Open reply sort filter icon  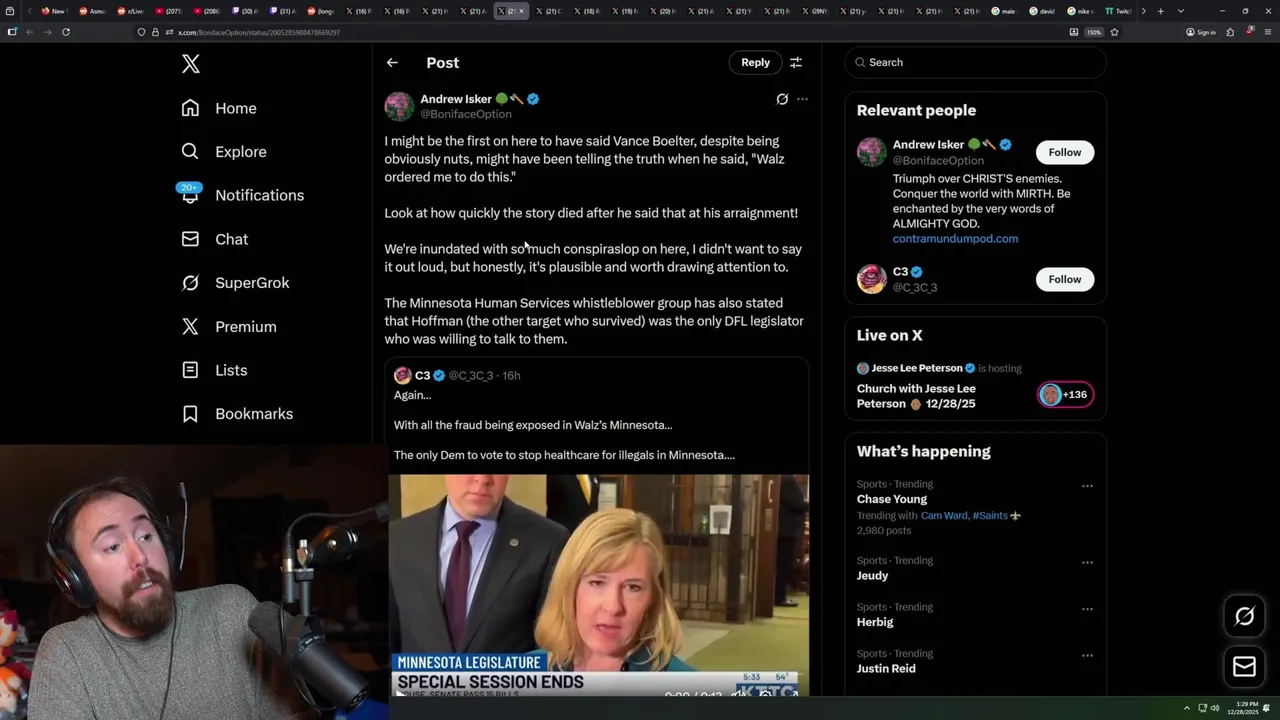tap(796, 62)
